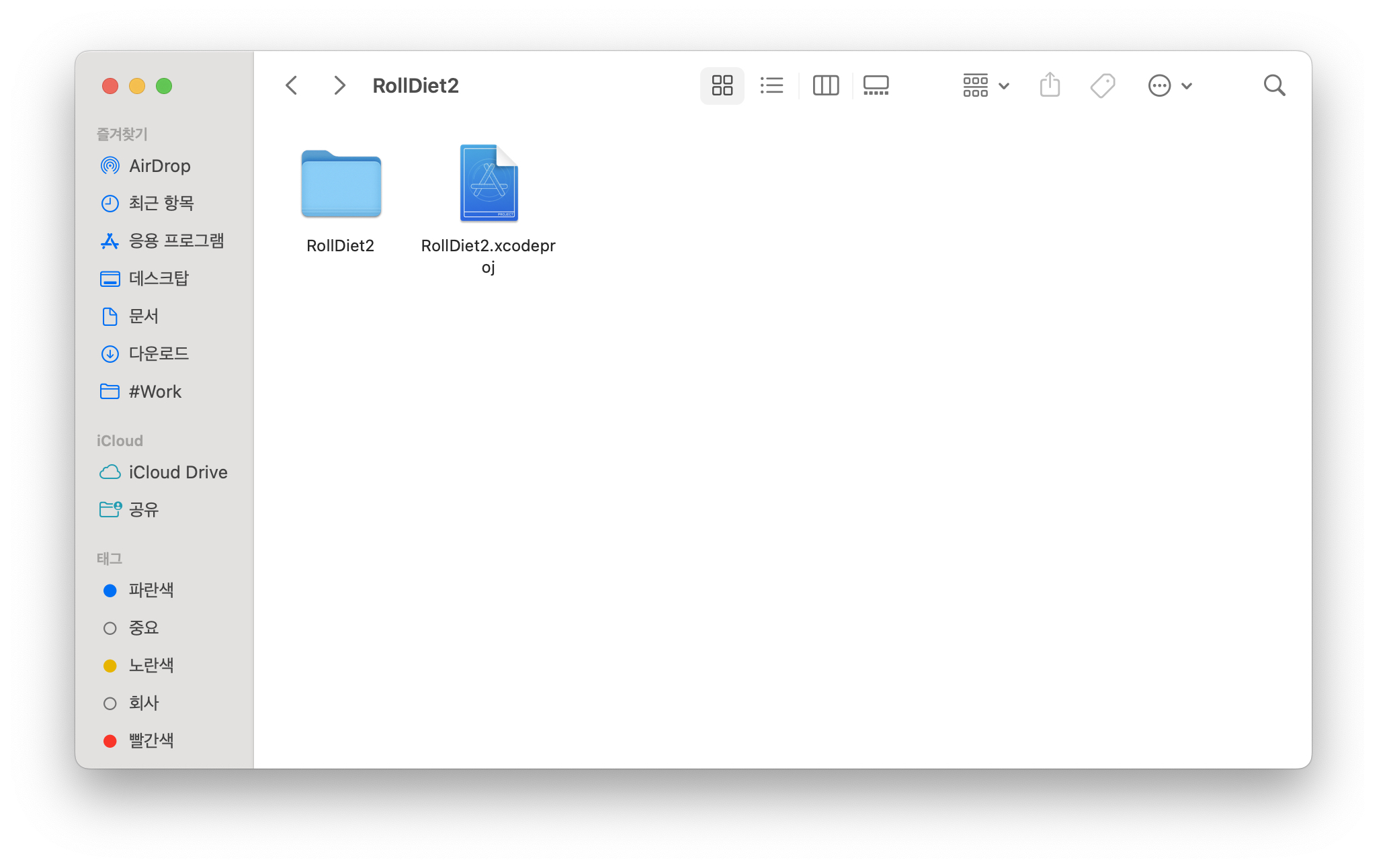The image size is (1387, 868).
Task: Select the RollDiet2.xcodeproj file icon
Action: tap(489, 183)
